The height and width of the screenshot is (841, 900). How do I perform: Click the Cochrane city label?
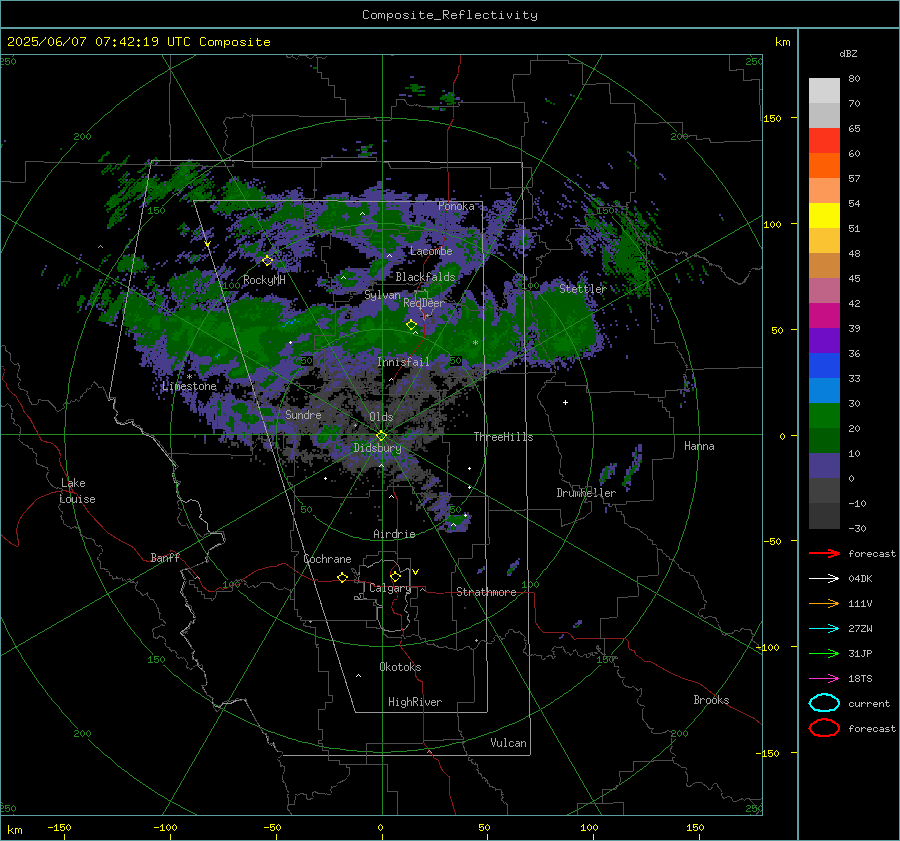pyautogui.click(x=327, y=559)
